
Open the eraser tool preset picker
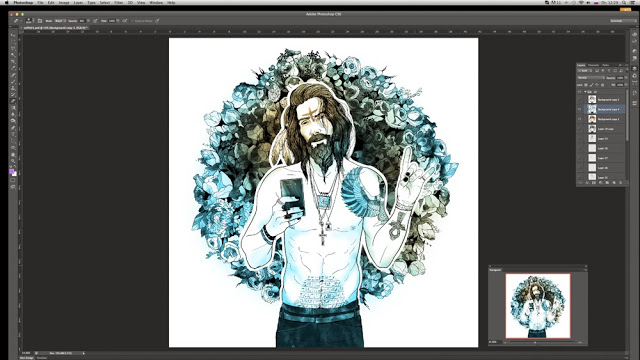pos(18,21)
